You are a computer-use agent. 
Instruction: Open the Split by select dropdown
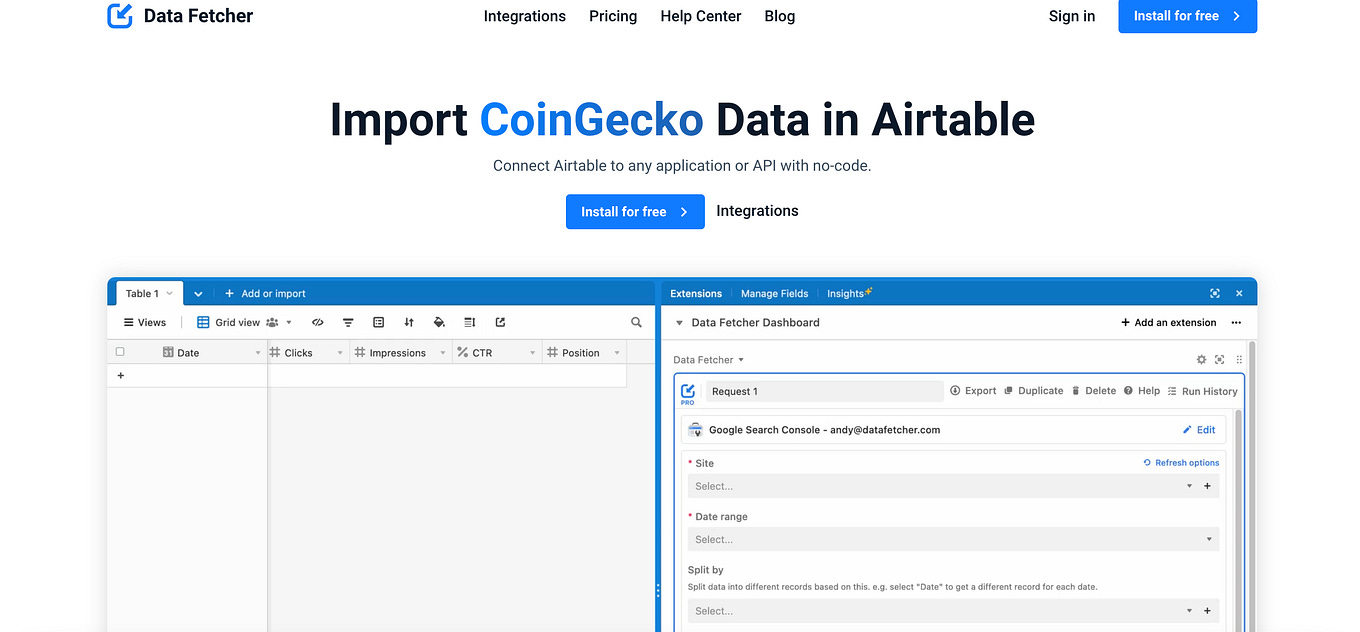(x=942, y=611)
